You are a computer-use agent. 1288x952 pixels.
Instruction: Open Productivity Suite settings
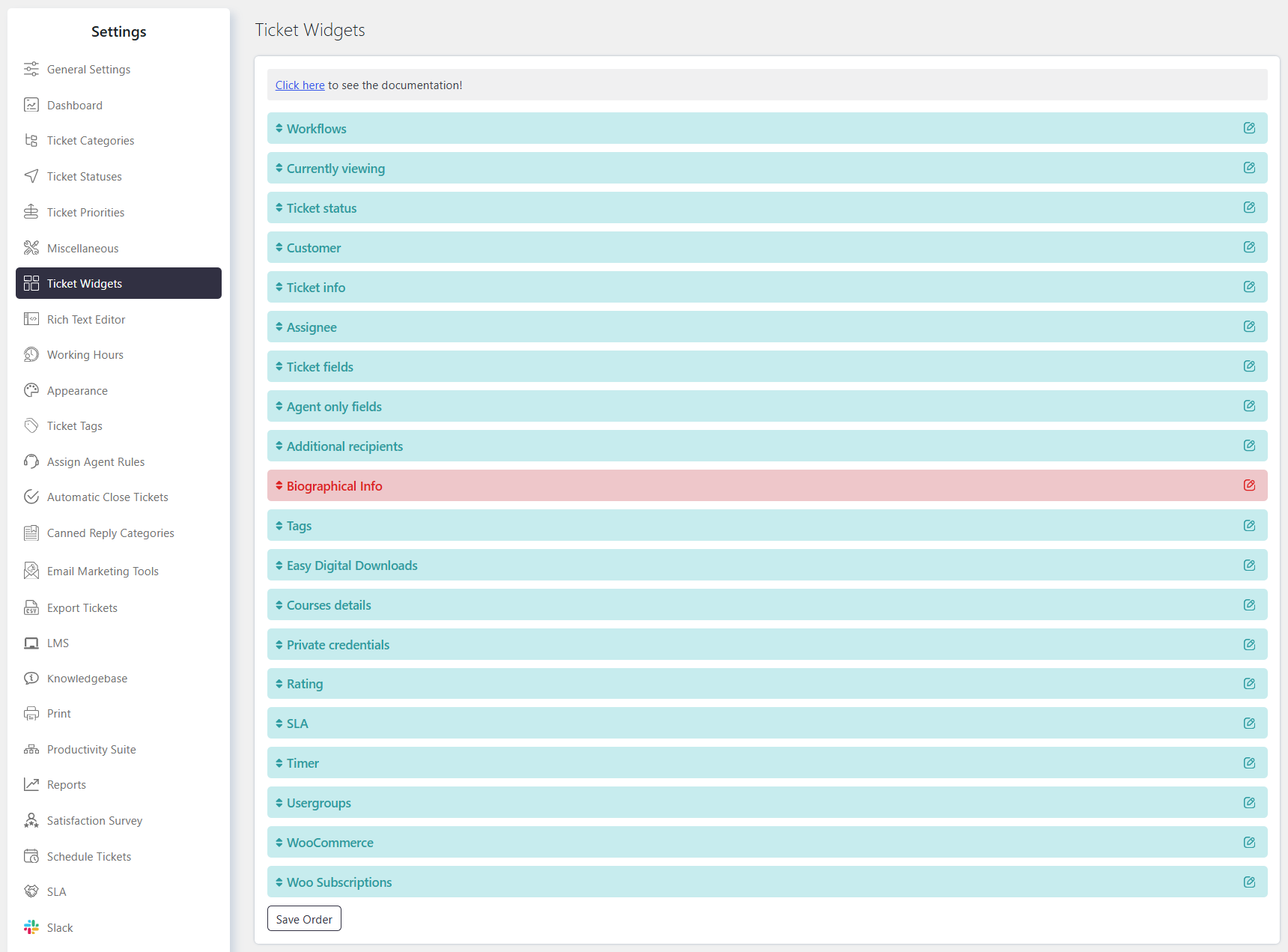click(118, 750)
